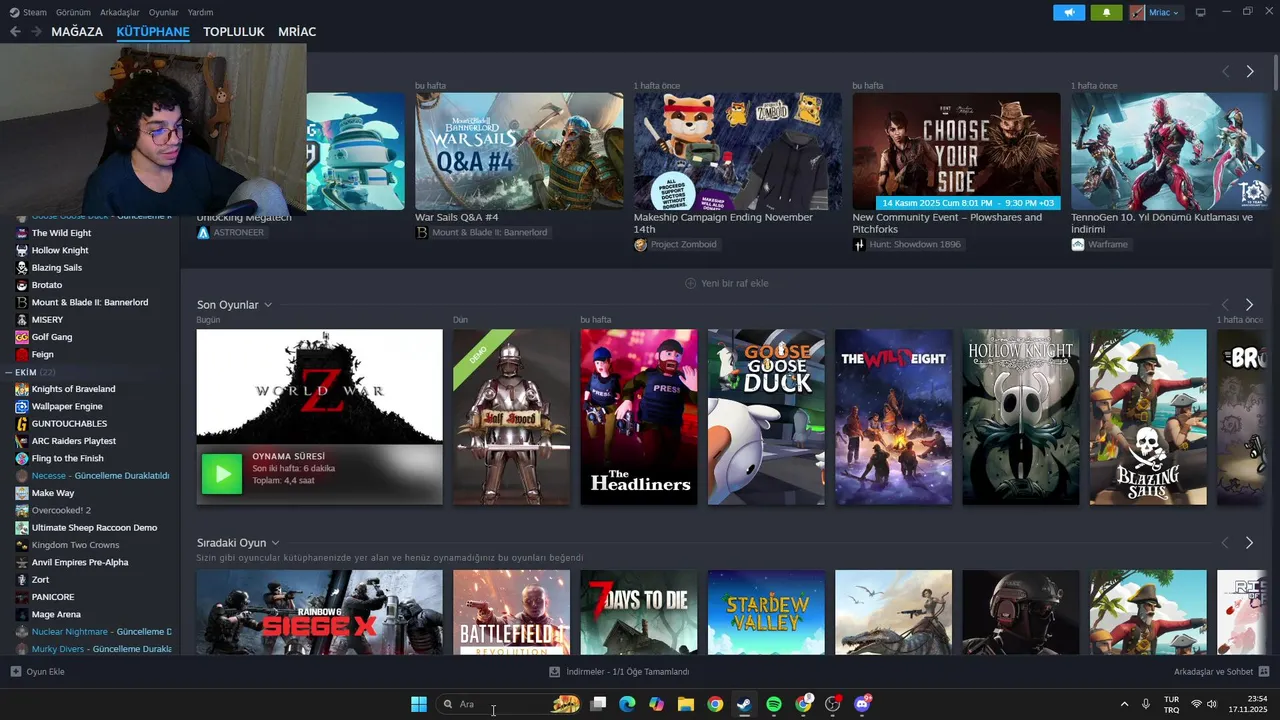This screenshot has width=1280, height=720.
Task: Enter Big Picture mode via monitor icon
Action: (1201, 12)
